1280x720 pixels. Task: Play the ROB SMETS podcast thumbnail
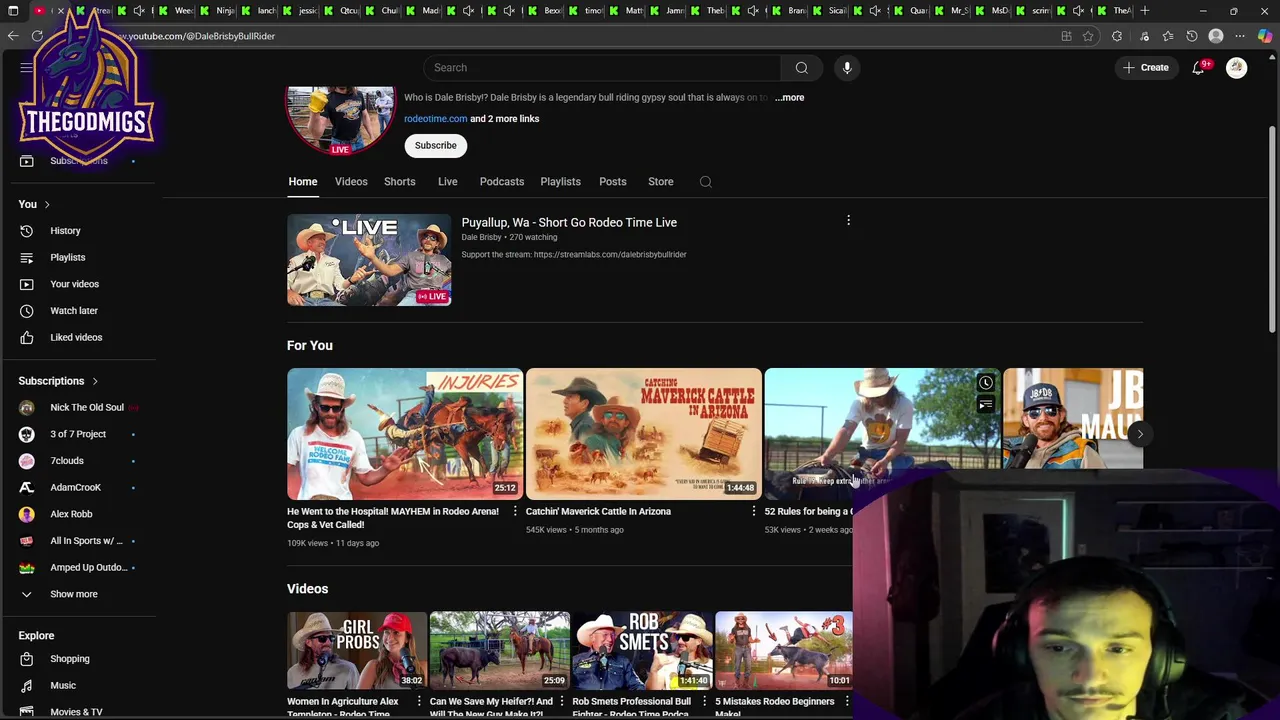643,650
